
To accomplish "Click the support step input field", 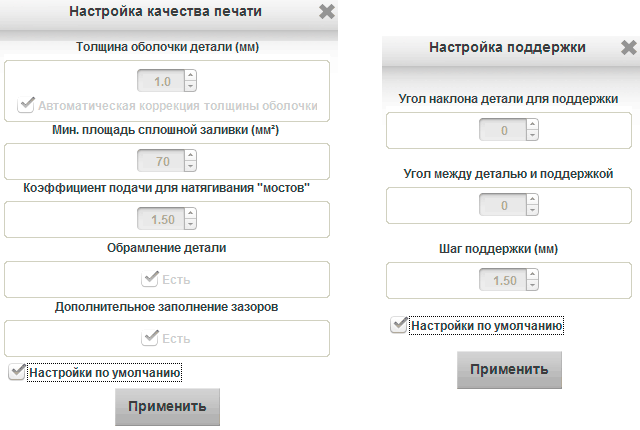I will [503, 280].
